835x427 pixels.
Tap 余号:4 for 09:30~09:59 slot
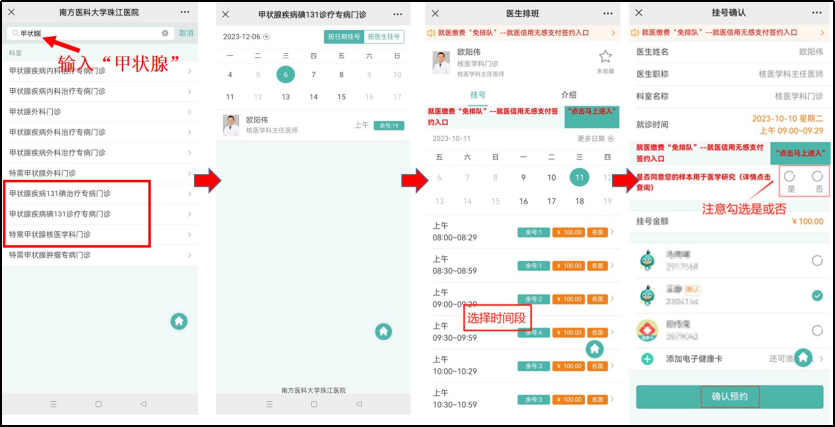(534, 333)
